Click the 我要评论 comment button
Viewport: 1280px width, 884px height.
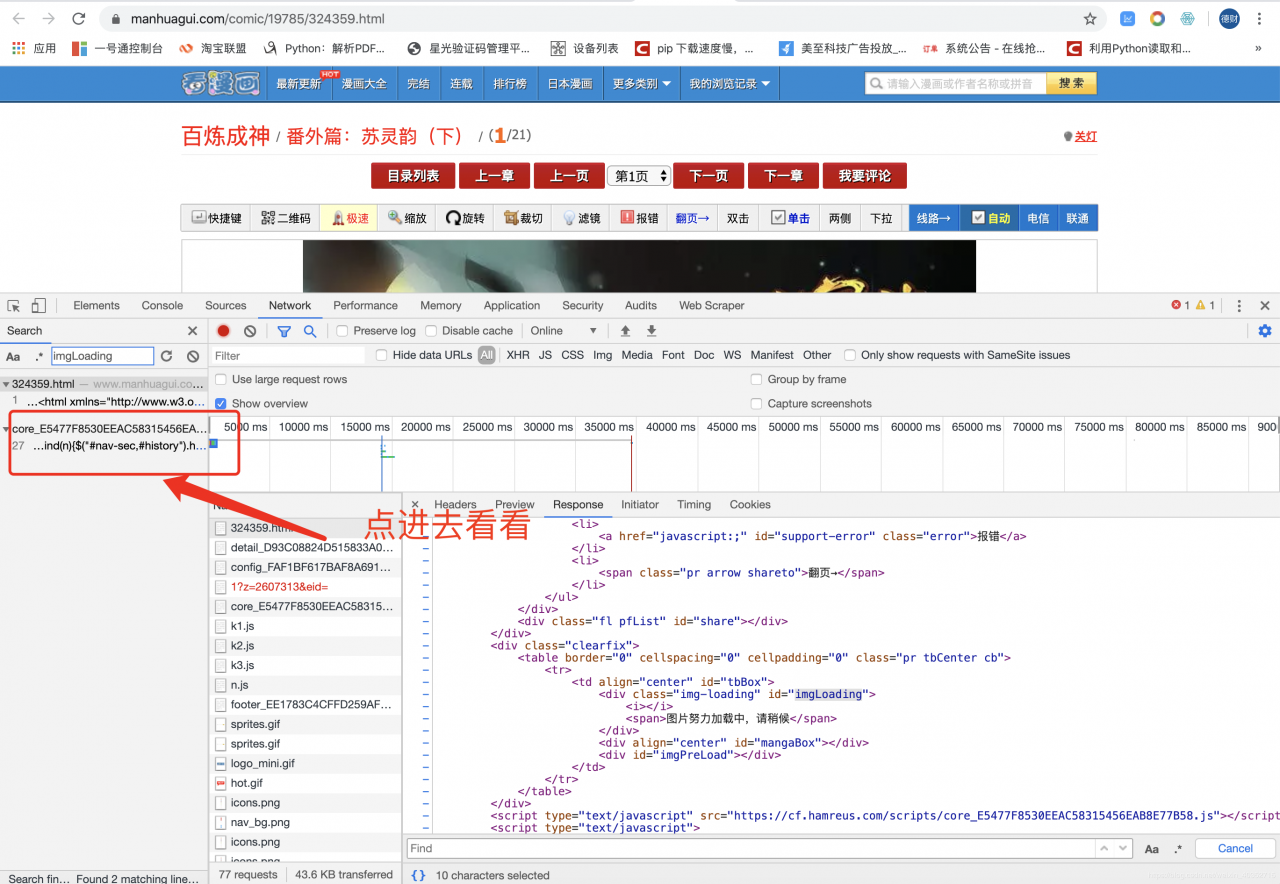(x=865, y=176)
